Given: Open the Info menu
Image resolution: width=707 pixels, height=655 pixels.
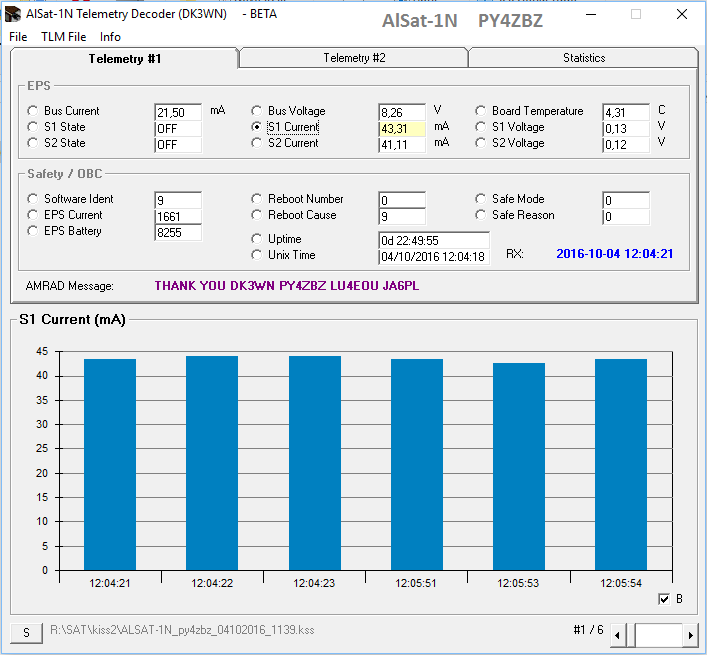Looking at the screenshot, I should pyautogui.click(x=110, y=37).
